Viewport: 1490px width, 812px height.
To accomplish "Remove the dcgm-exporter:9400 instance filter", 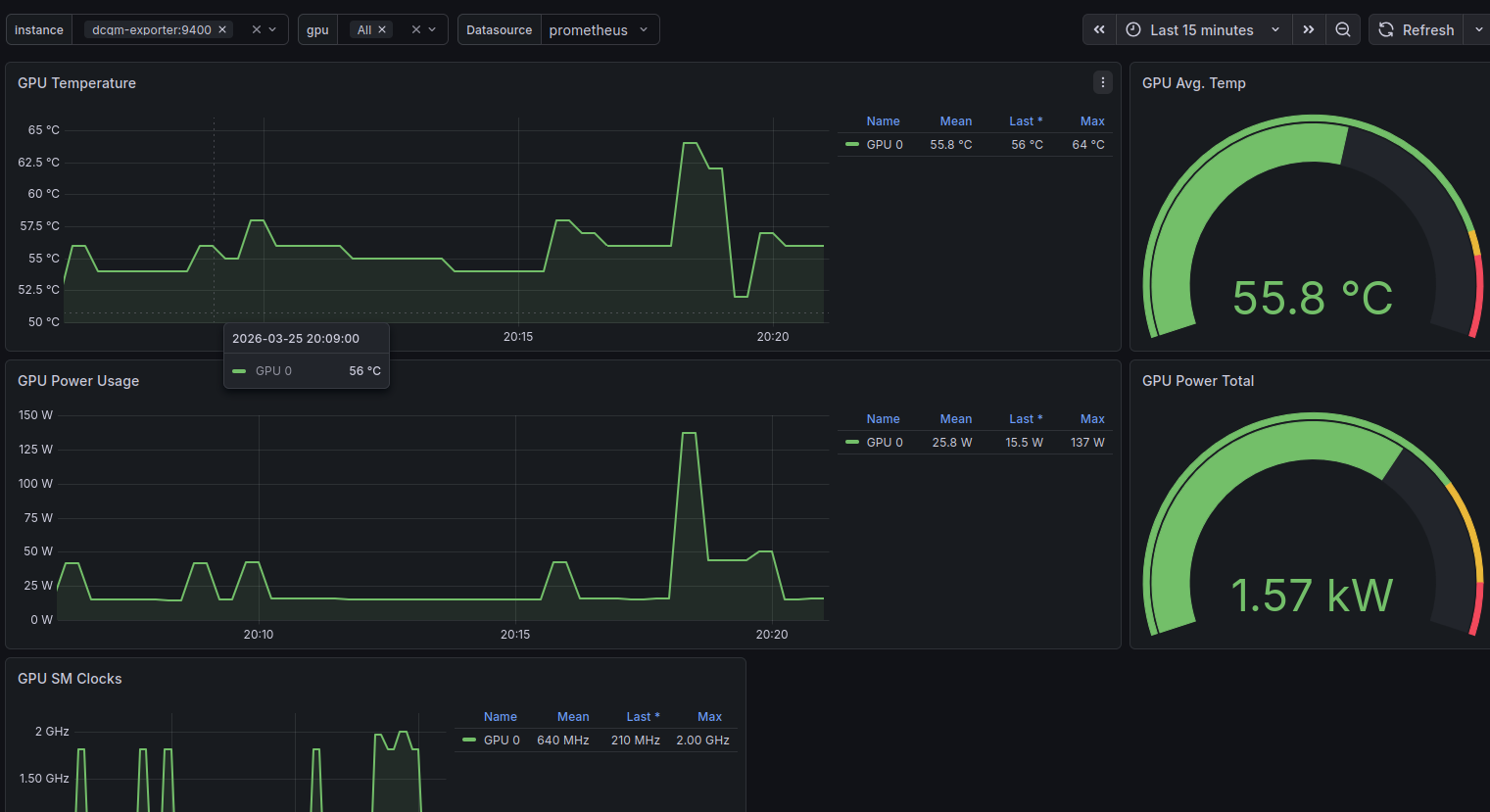I will click(222, 29).
